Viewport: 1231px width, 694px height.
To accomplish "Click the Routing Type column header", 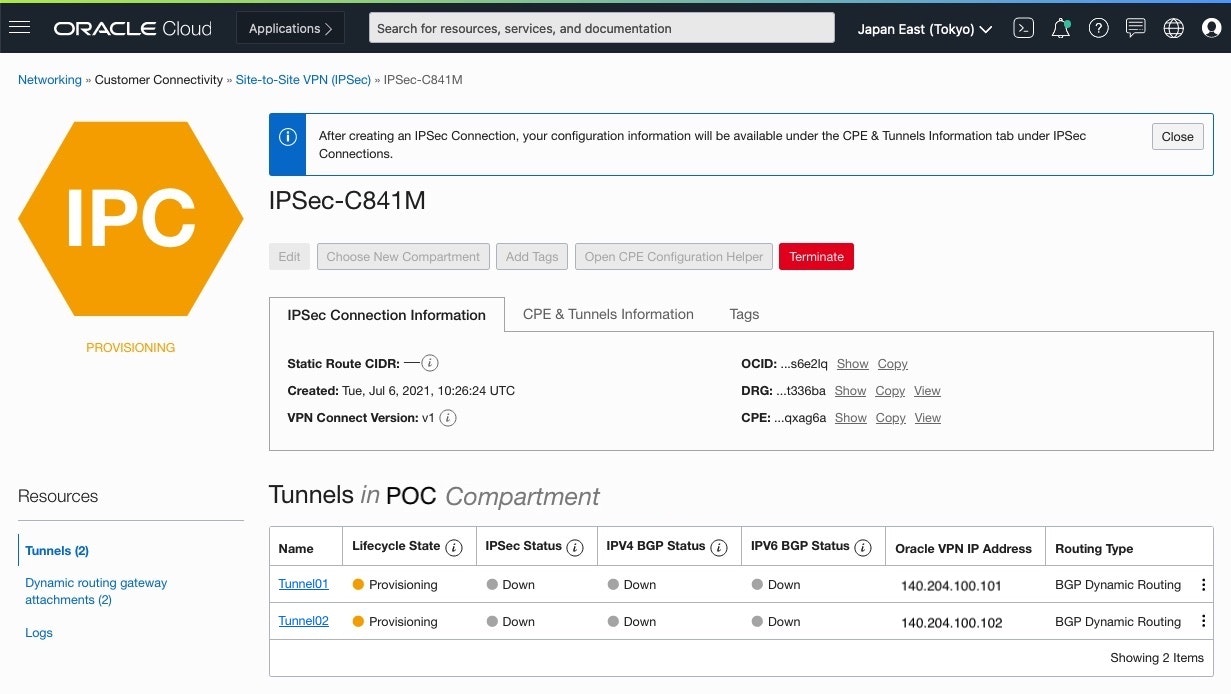I will coord(1094,549).
